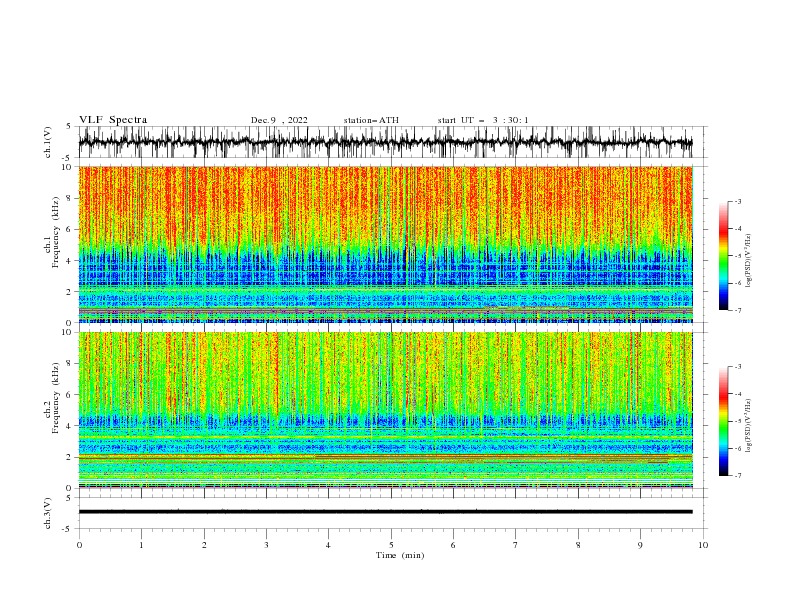
Task: Click the "ch.1(V)" waveform axis label
Action: 48,142
